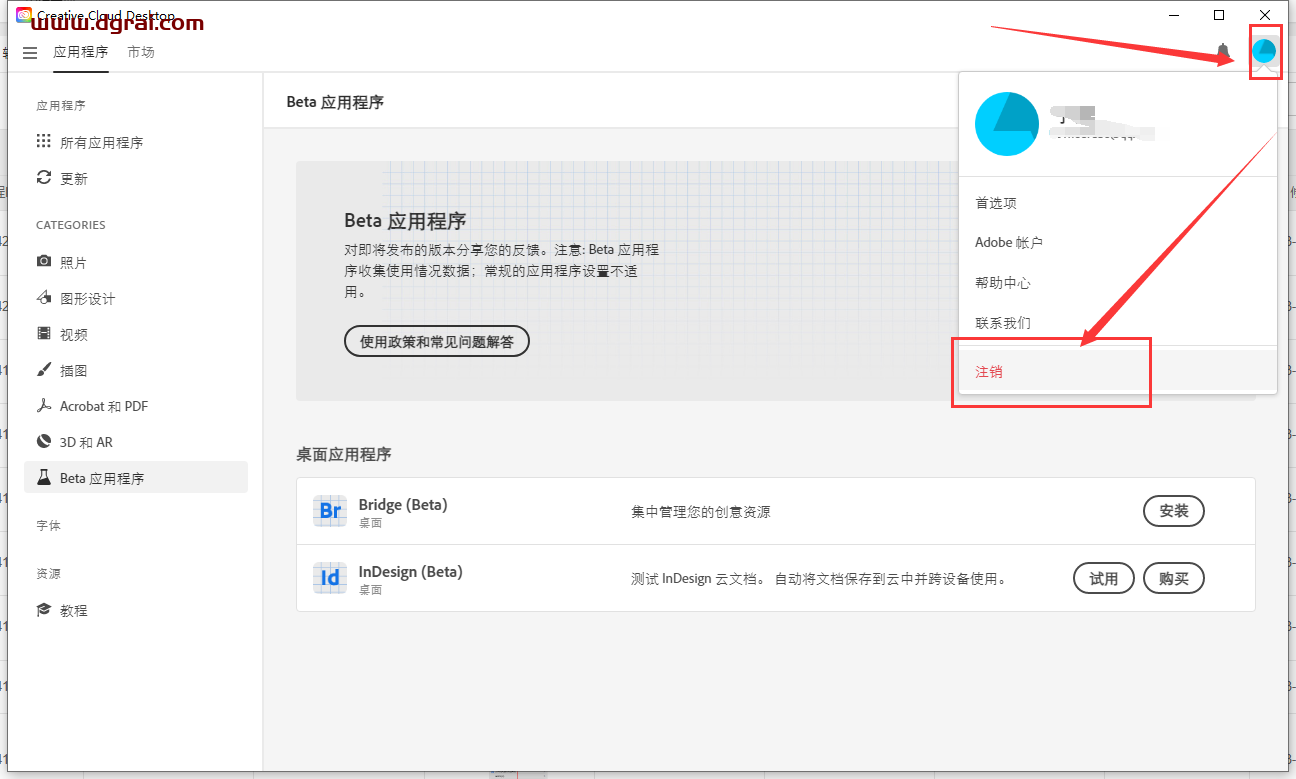Switch to the 市场 tab
The width and height of the screenshot is (1296, 779).
[x=141, y=52]
